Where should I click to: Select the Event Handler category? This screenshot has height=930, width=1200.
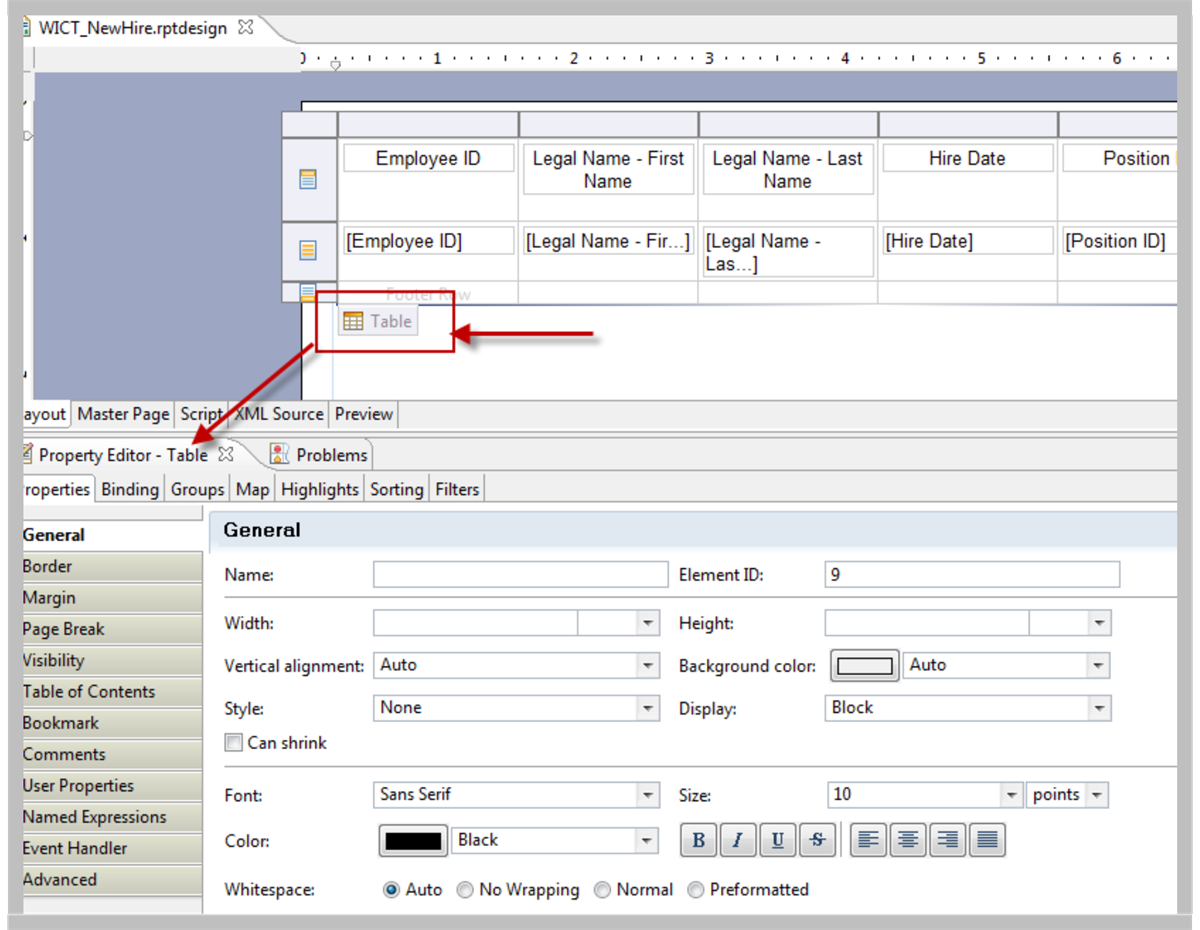point(110,848)
